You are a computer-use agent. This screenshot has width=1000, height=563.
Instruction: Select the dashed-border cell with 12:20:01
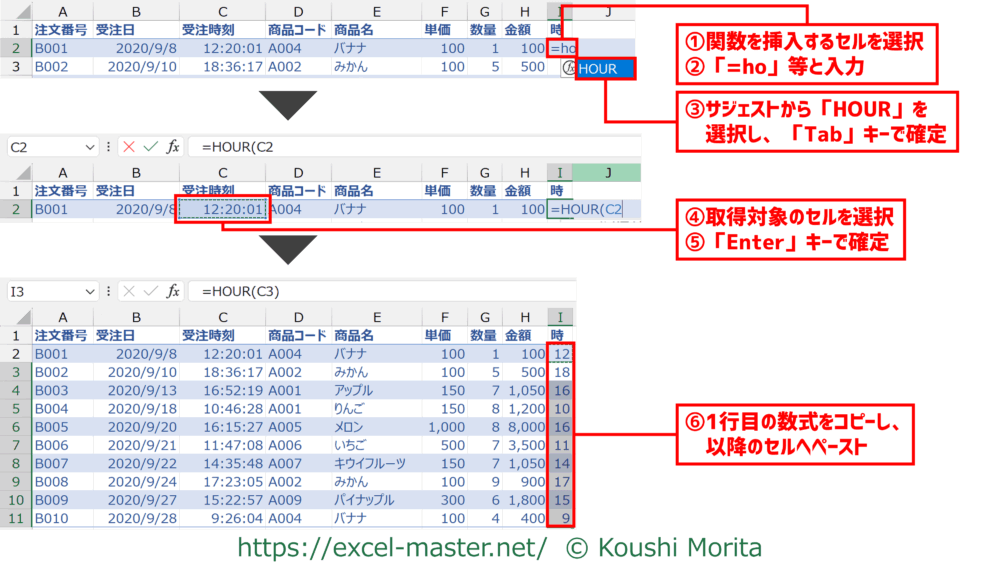(222, 209)
